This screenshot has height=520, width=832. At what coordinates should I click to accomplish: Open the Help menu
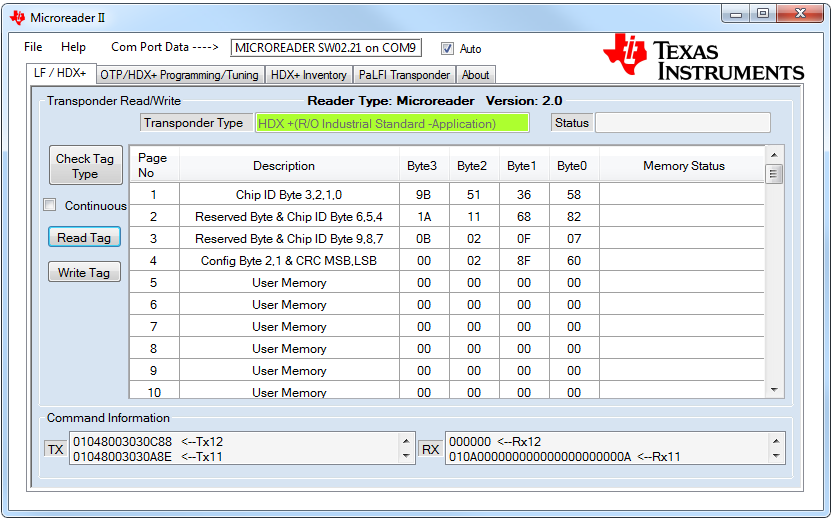tap(73, 47)
